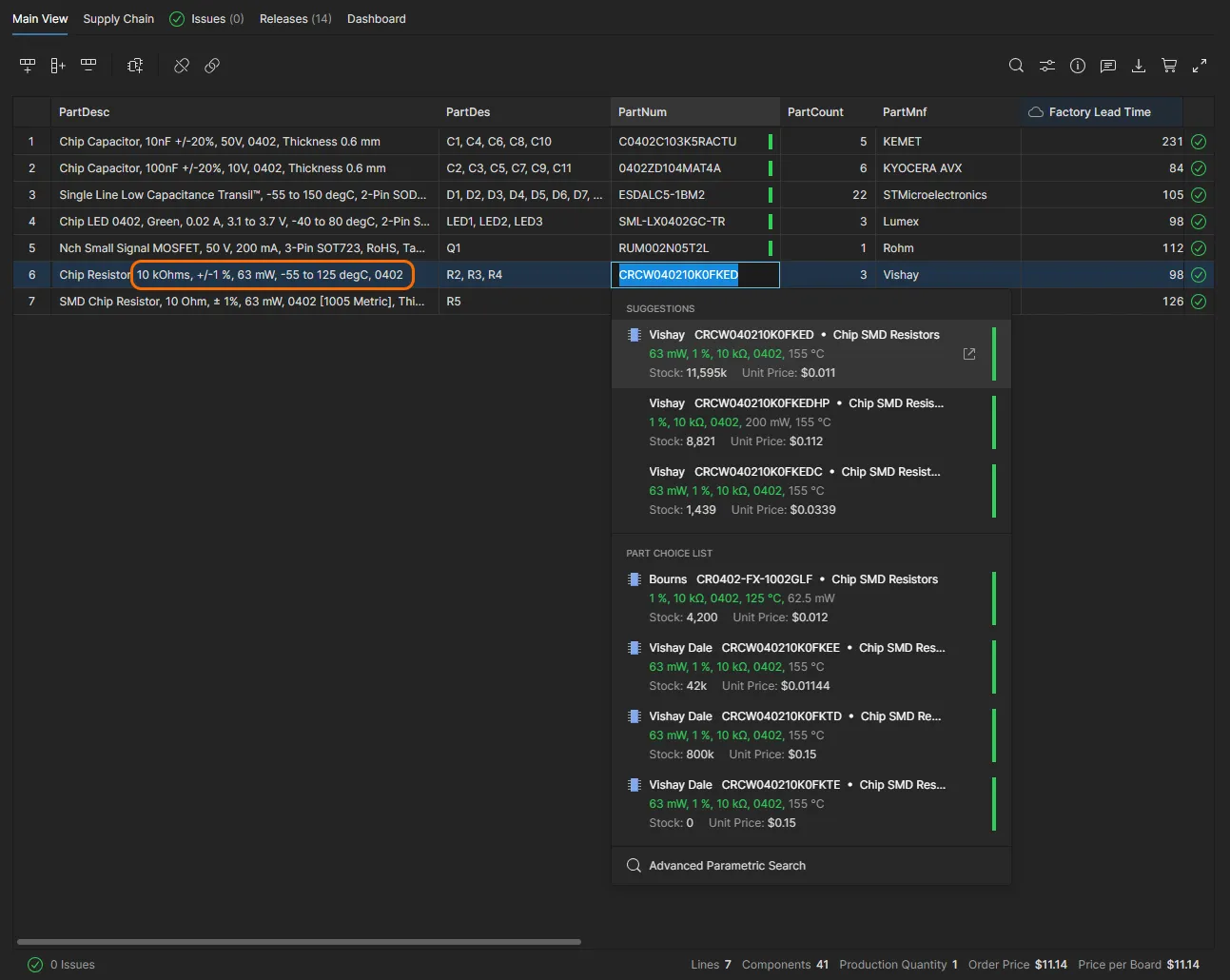Click the horizontal scrollbar below the table

pos(299,942)
